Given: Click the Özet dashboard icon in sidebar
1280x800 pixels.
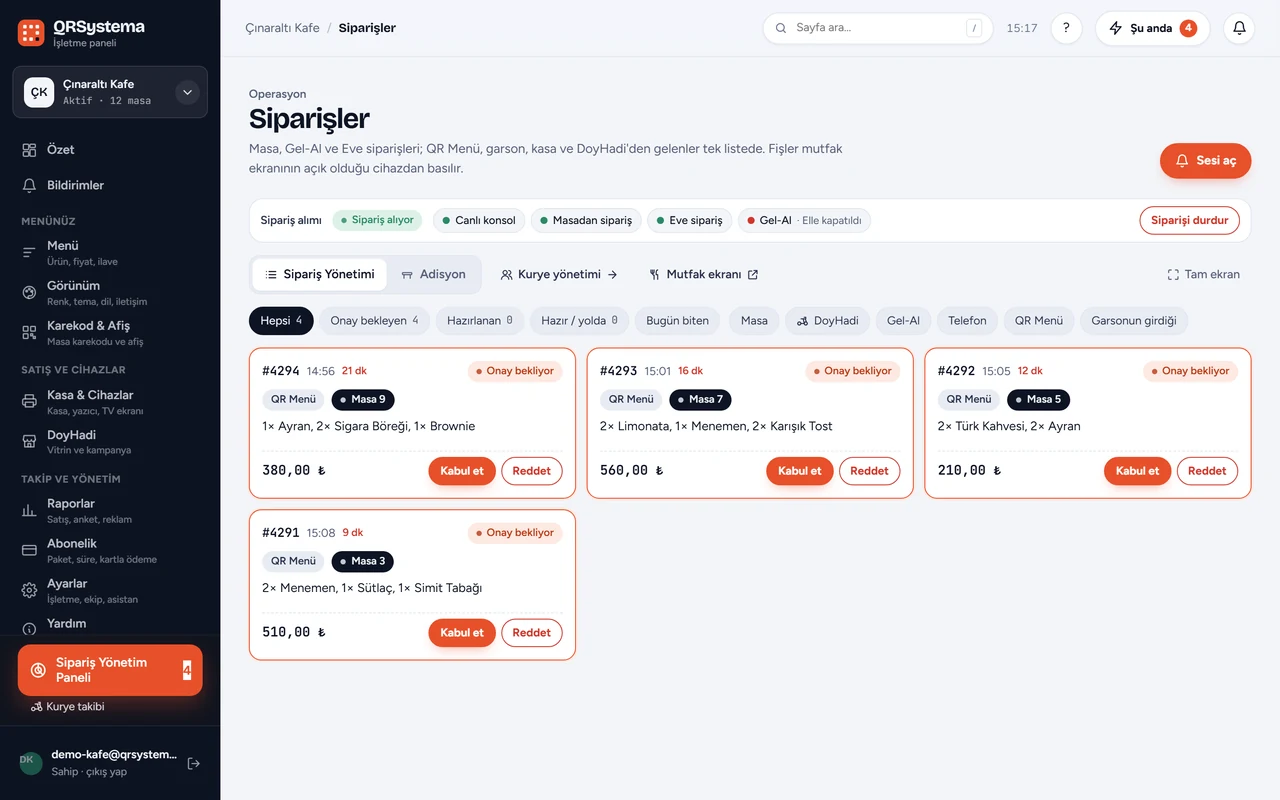Looking at the screenshot, I should tap(29, 150).
